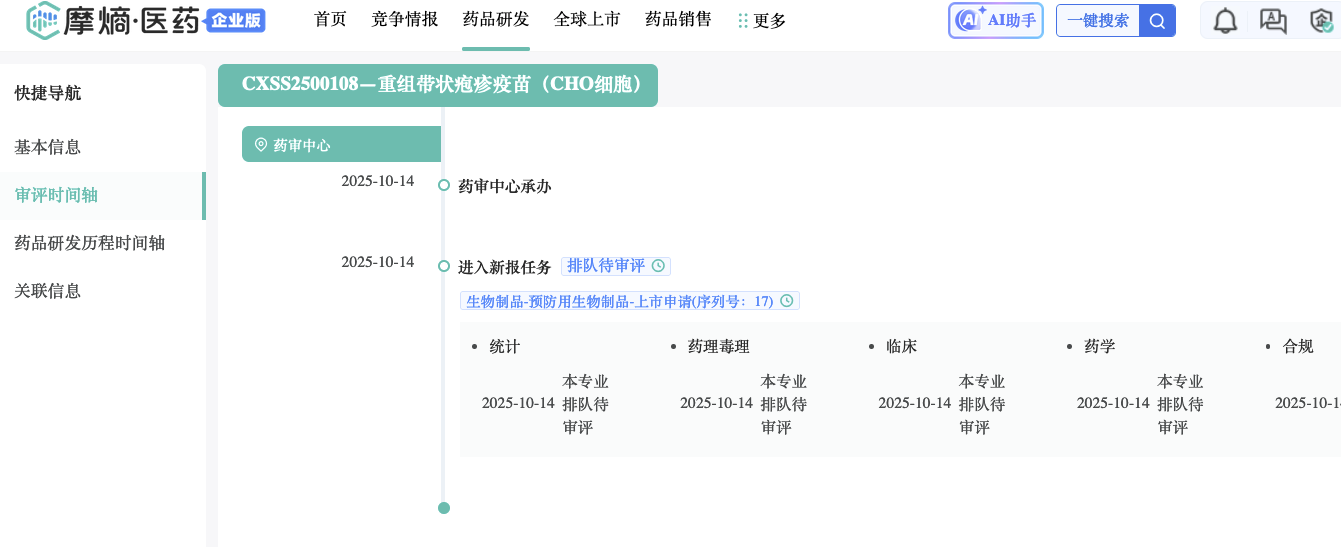The height and width of the screenshot is (547, 1341).
Task: Click the enterprise shield certification icon
Action: coord(1321,21)
